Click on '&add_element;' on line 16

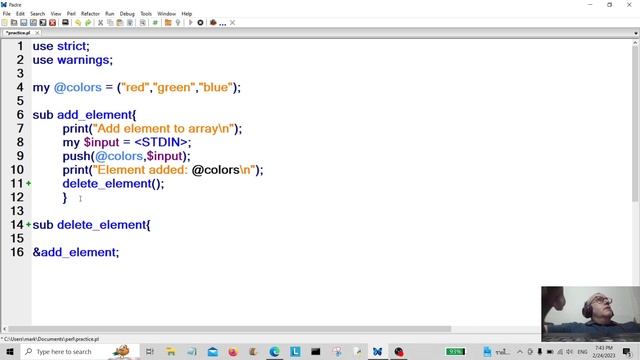tap(76, 252)
